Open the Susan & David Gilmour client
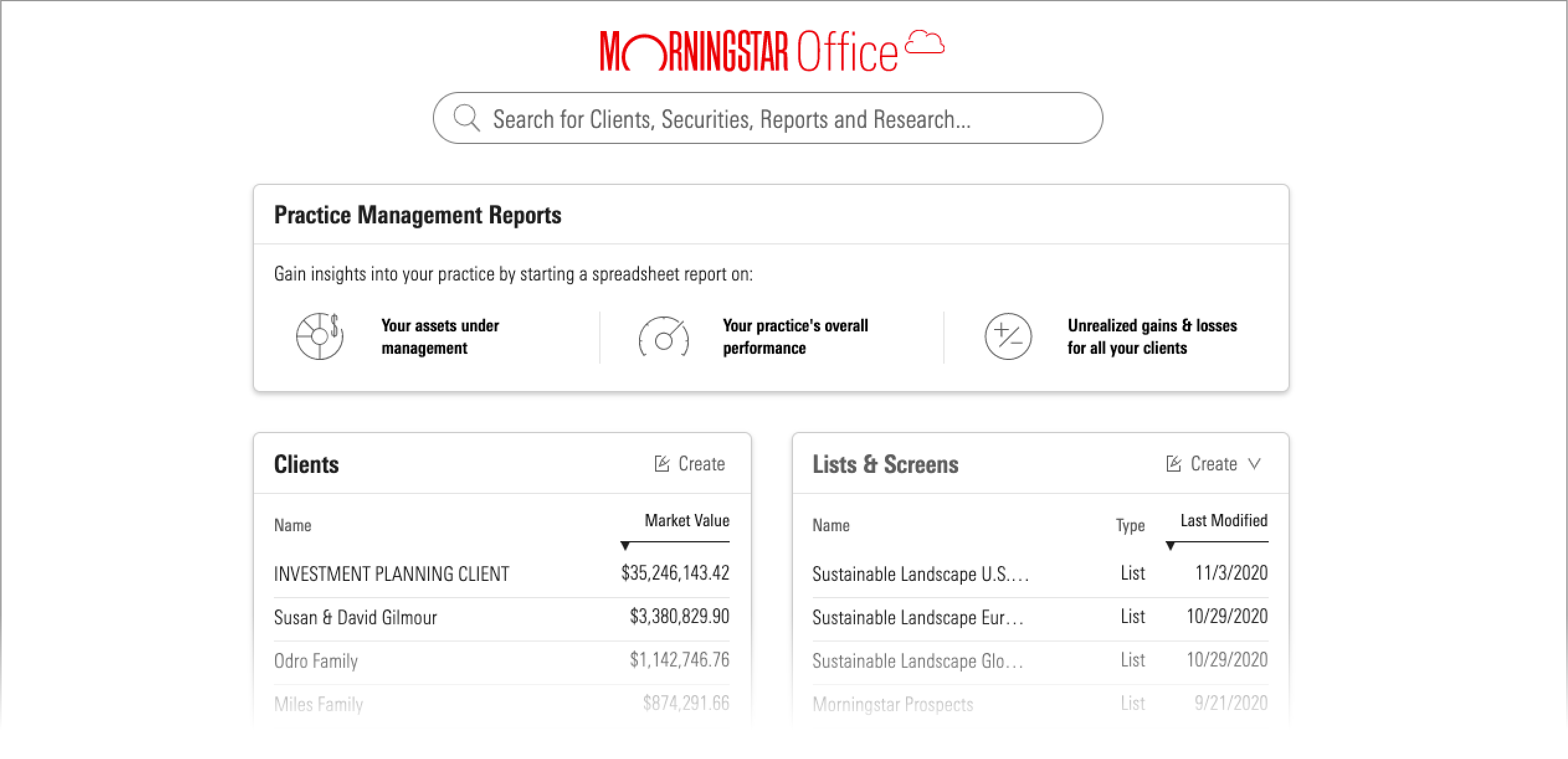Screen dimensions: 1568x759 355,617
